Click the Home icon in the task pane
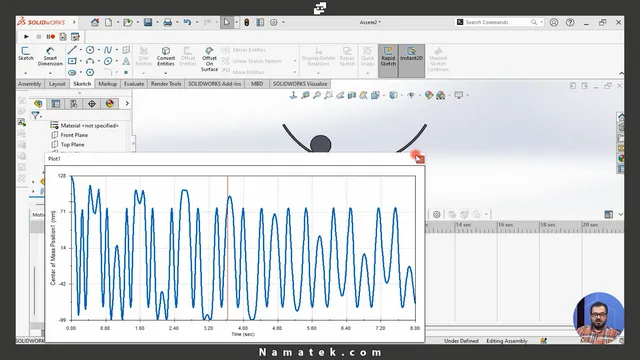640x360 pixels. click(x=620, y=117)
